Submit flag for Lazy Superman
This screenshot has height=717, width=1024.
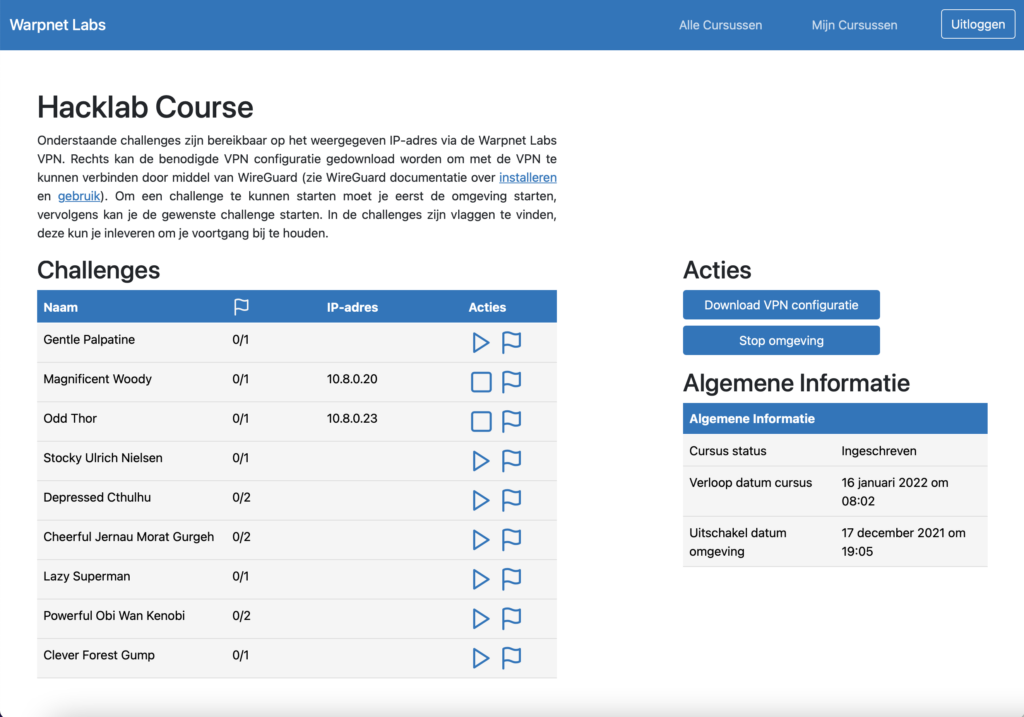coord(511,579)
